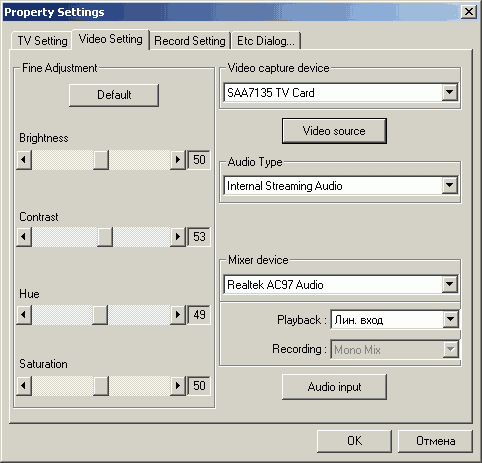Decrease Contrast with left arrow
Screen dimensions: 482x463
click(x=24, y=237)
